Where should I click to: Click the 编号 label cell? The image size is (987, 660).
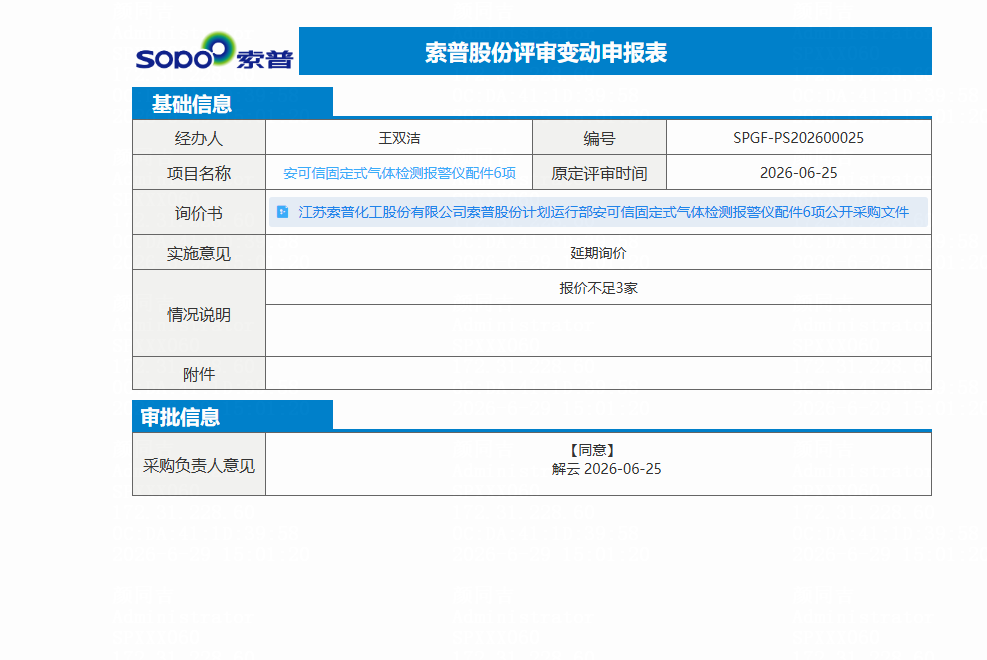click(x=599, y=138)
